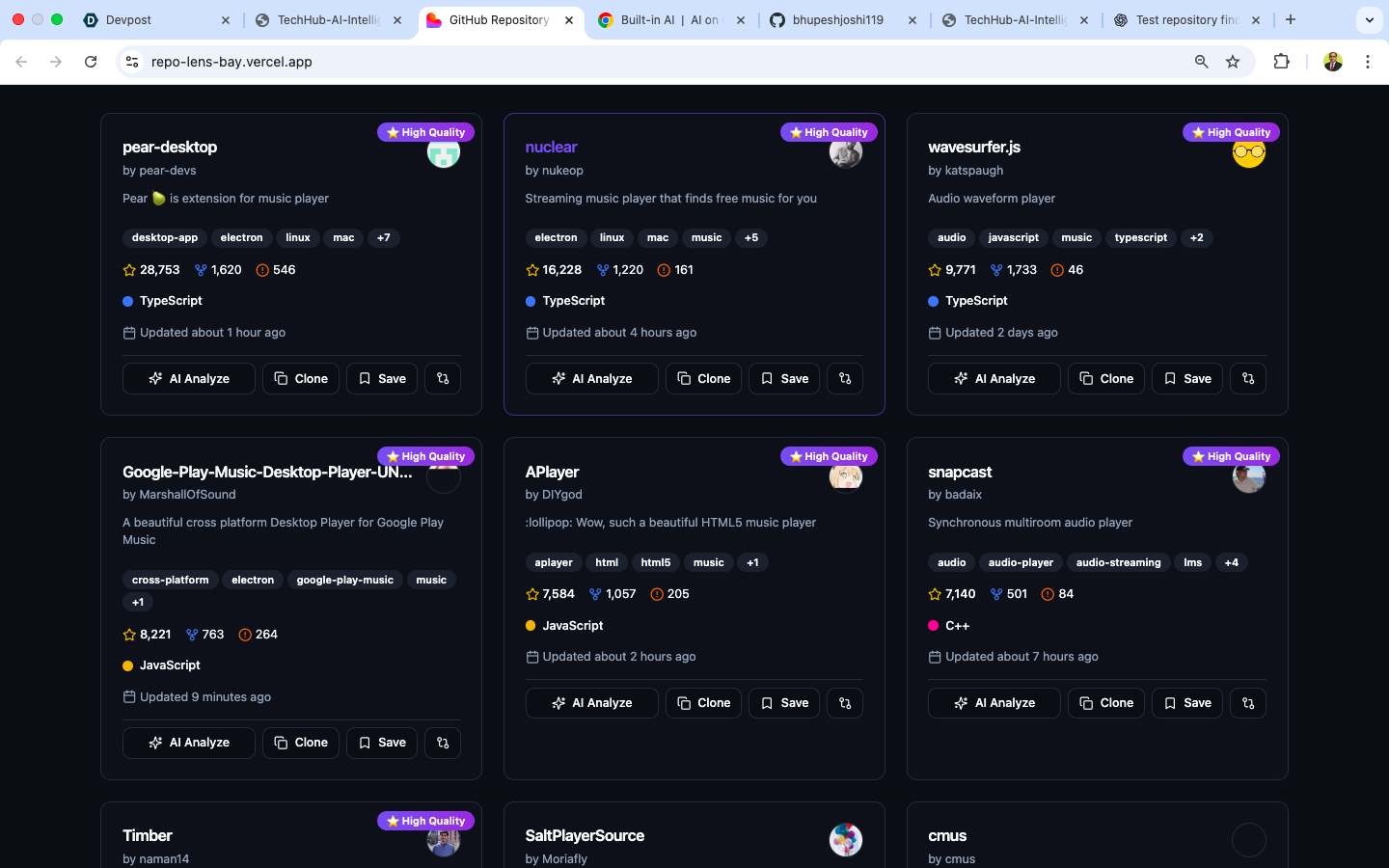Open Moriafly avatar on SaltPlayerSource card
The height and width of the screenshot is (868, 1389).
[x=846, y=840]
